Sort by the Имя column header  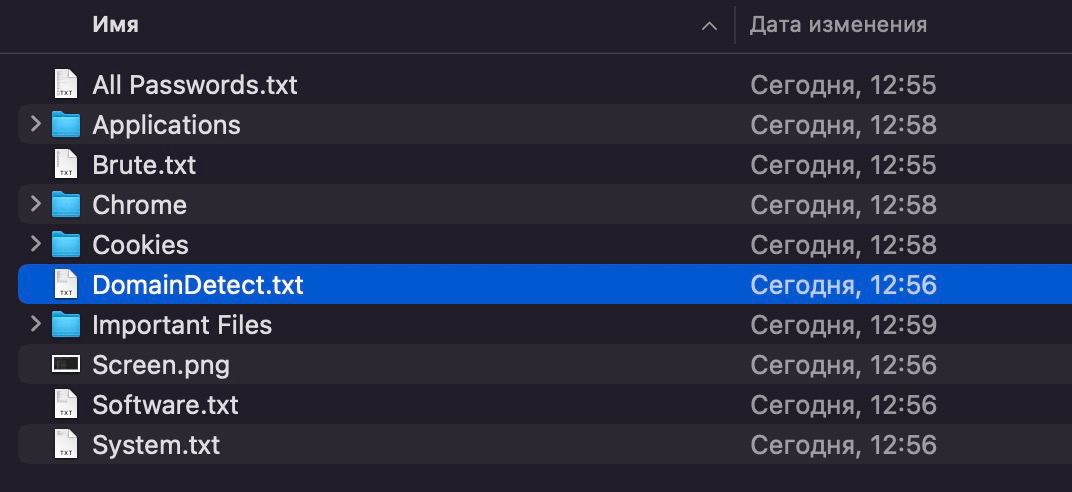click(x=116, y=25)
